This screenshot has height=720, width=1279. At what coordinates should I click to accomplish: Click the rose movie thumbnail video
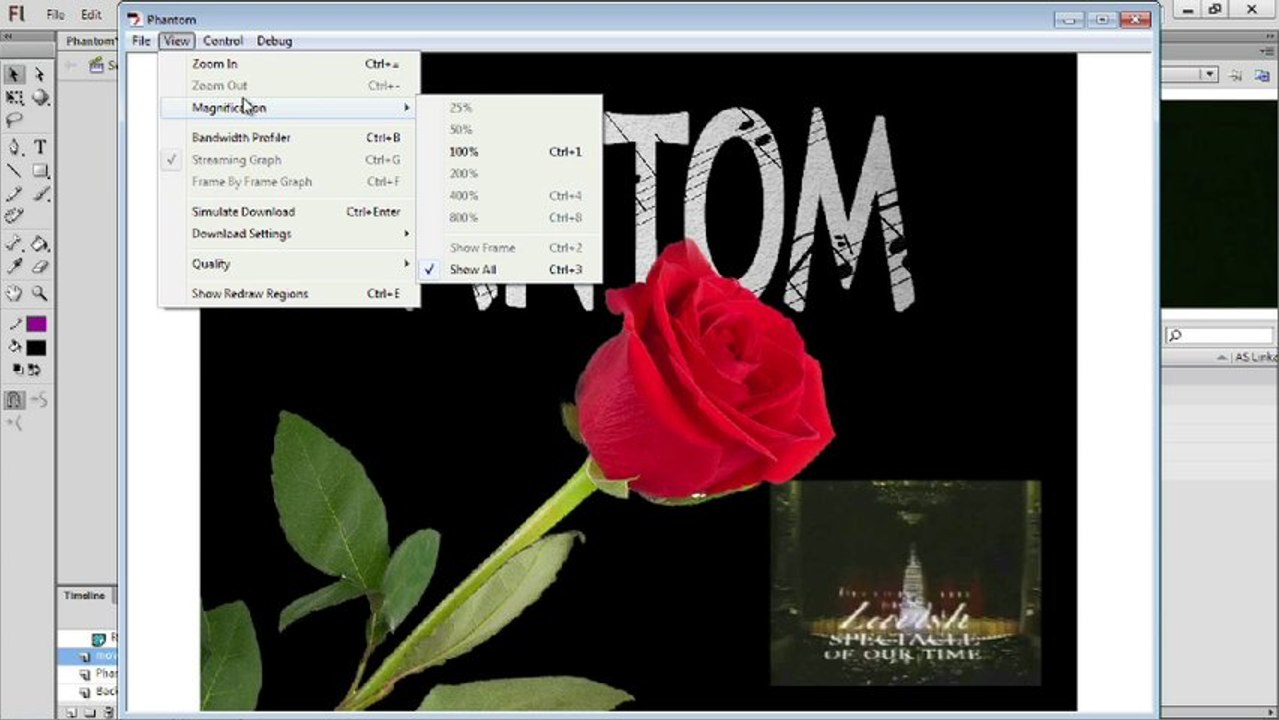click(905, 583)
